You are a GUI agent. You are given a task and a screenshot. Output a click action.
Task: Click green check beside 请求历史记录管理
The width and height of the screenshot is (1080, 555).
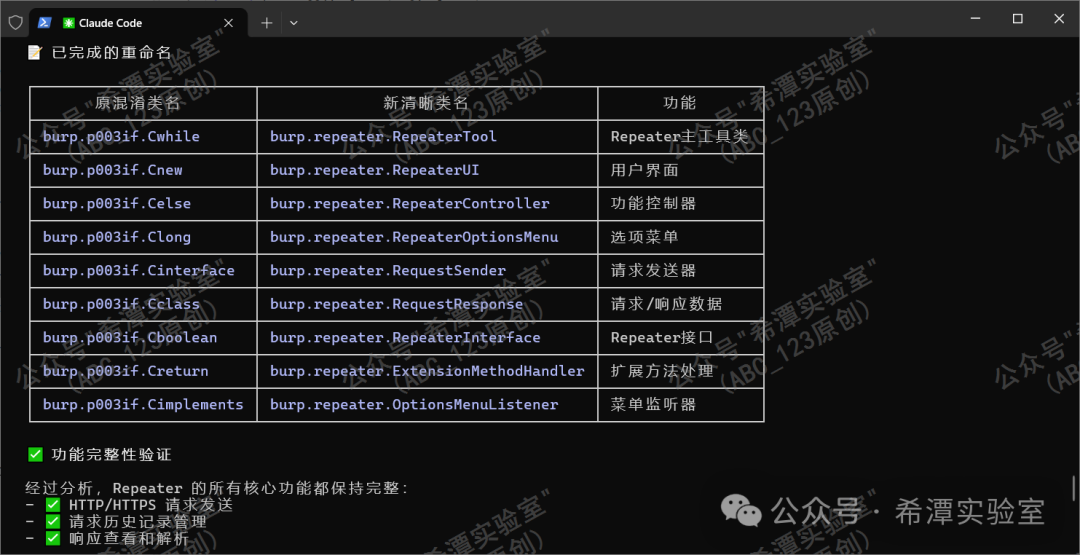(53, 522)
